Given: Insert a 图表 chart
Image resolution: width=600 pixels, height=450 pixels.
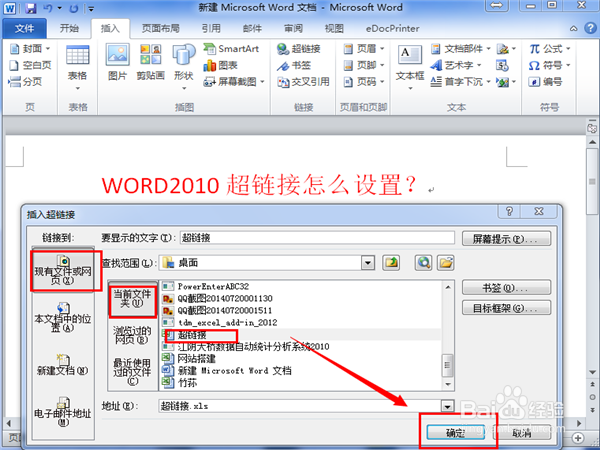Looking at the screenshot, I should point(221,65).
